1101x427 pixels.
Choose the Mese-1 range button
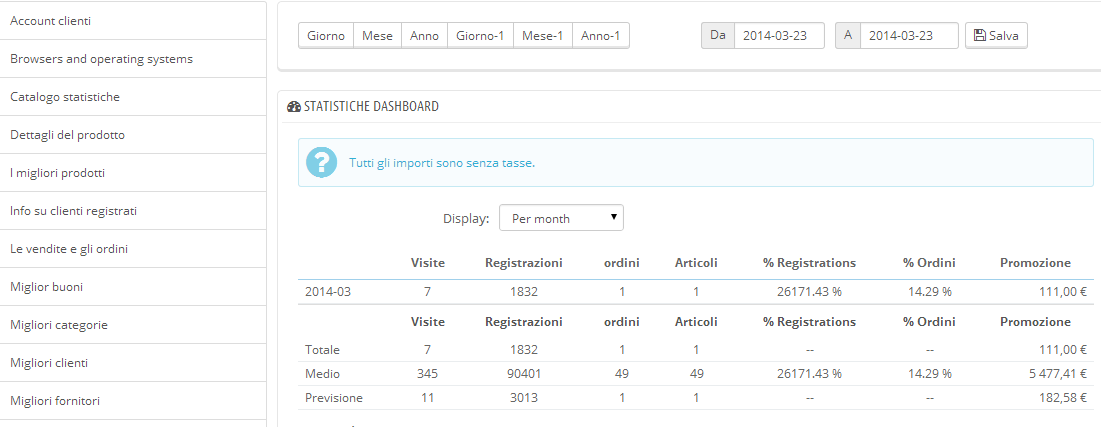(542, 36)
